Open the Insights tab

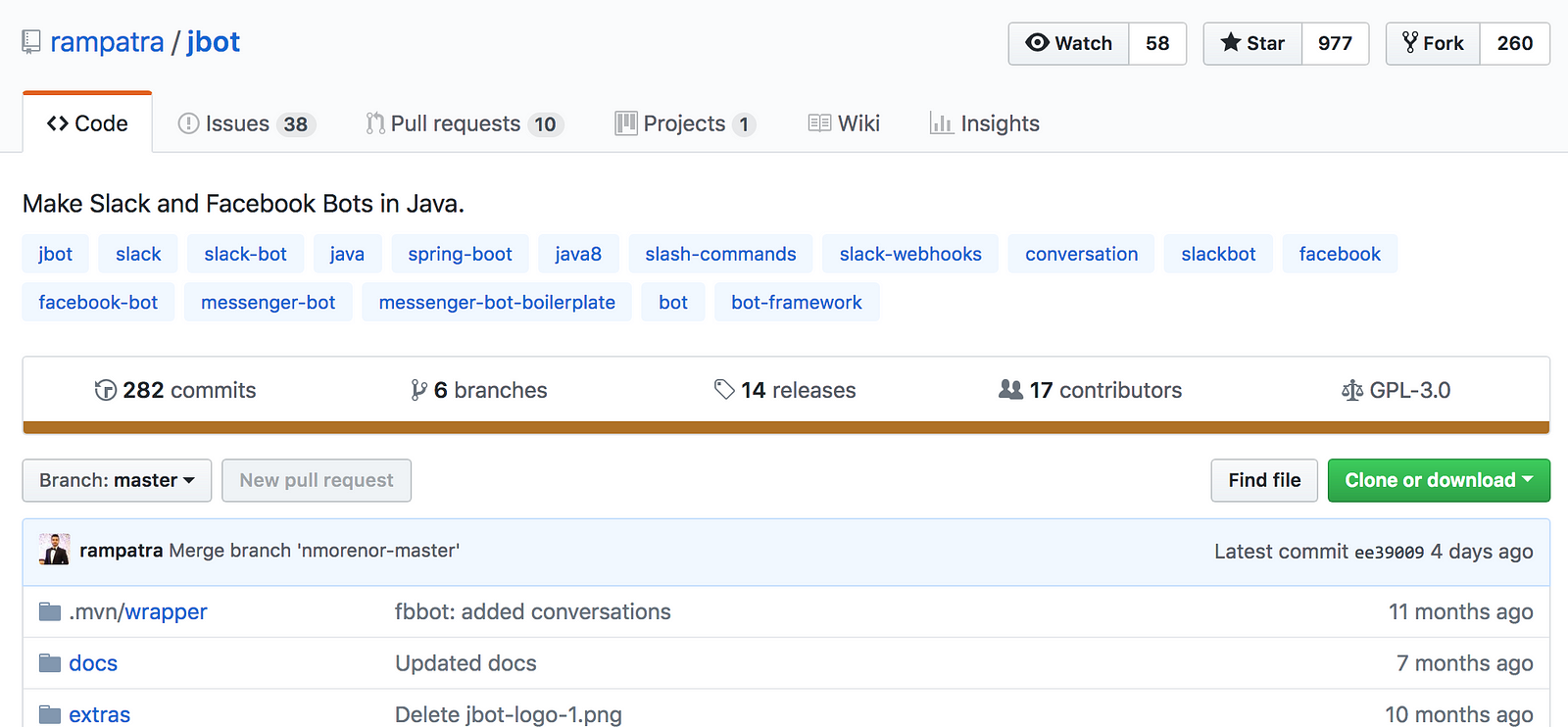pyautogui.click(x=984, y=123)
